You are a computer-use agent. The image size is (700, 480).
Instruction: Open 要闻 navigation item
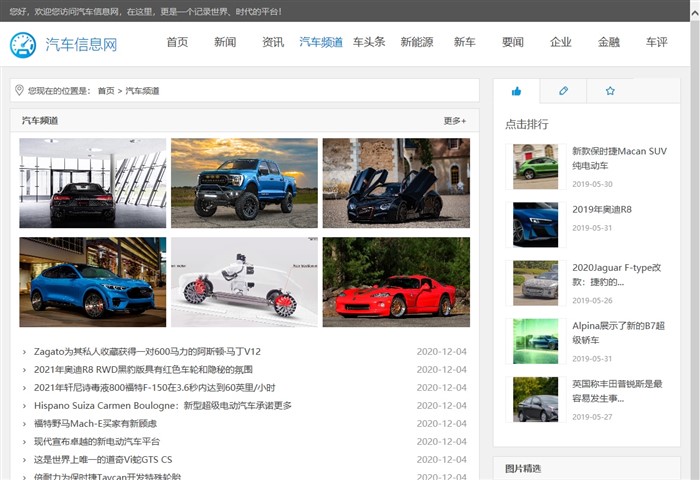click(512, 42)
